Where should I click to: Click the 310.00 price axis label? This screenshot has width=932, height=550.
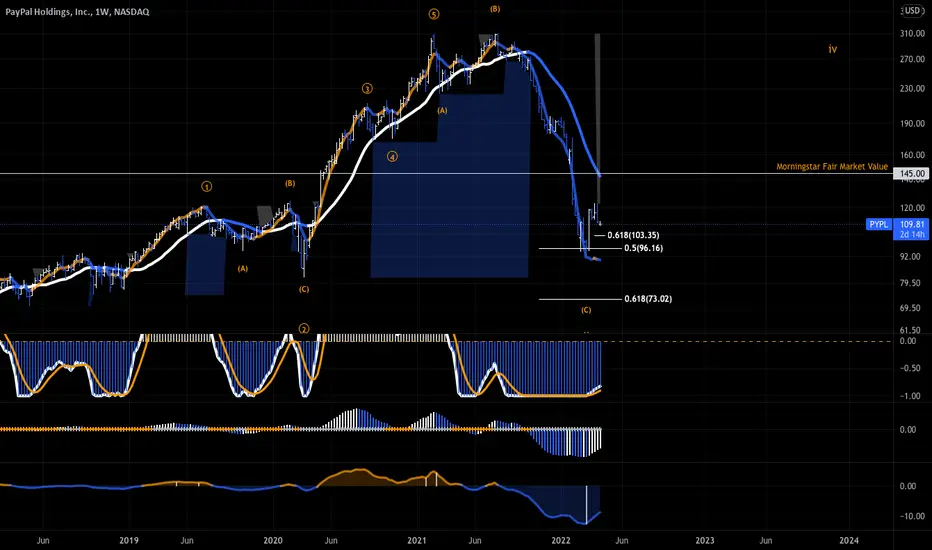coord(912,34)
